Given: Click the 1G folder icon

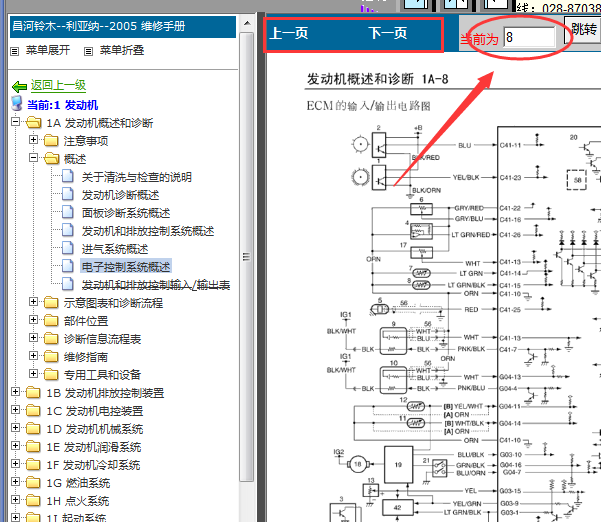Looking at the screenshot, I should pyautogui.click(x=34, y=483).
